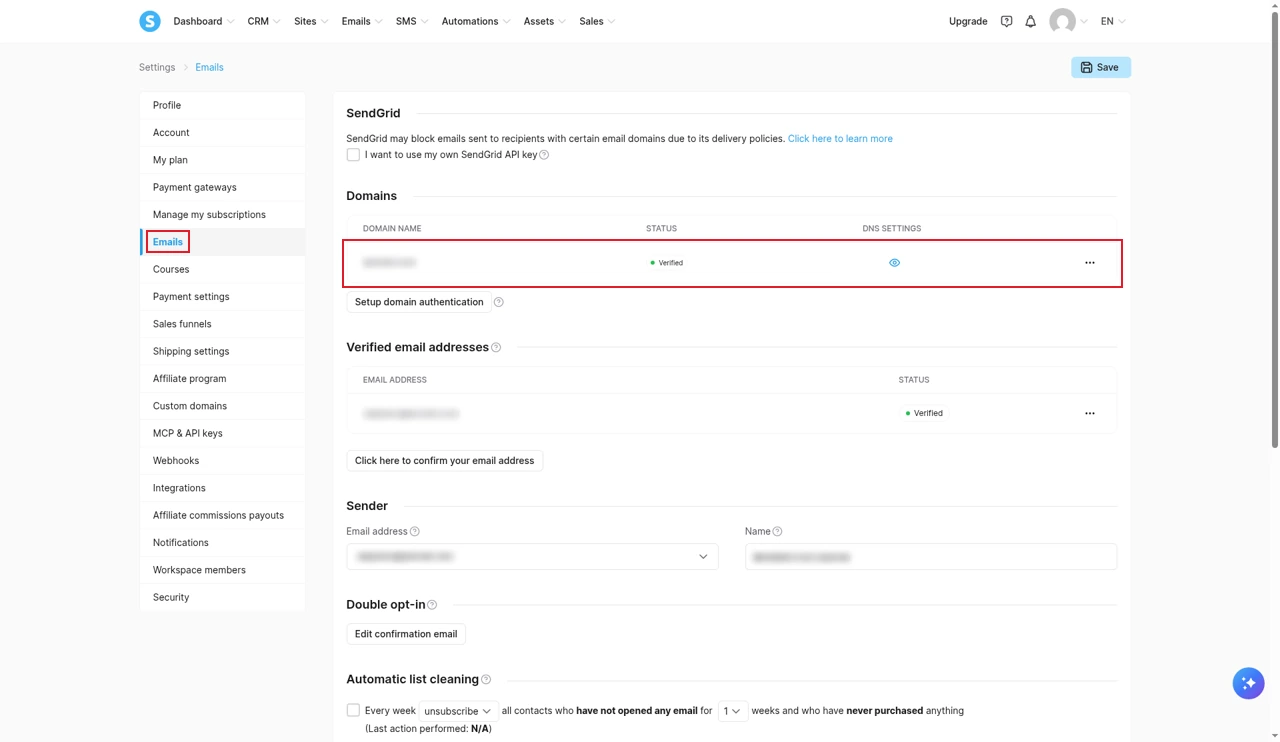Screen dimensions: 1280x742
Task: Open the AI assistant sparkle button
Action: (x=1248, y=683)
